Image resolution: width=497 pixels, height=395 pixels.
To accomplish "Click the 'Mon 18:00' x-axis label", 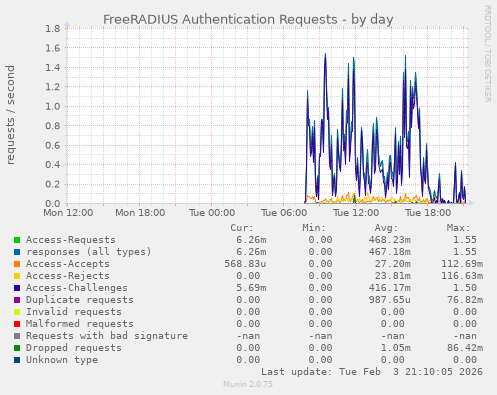I will click(140, 213).
